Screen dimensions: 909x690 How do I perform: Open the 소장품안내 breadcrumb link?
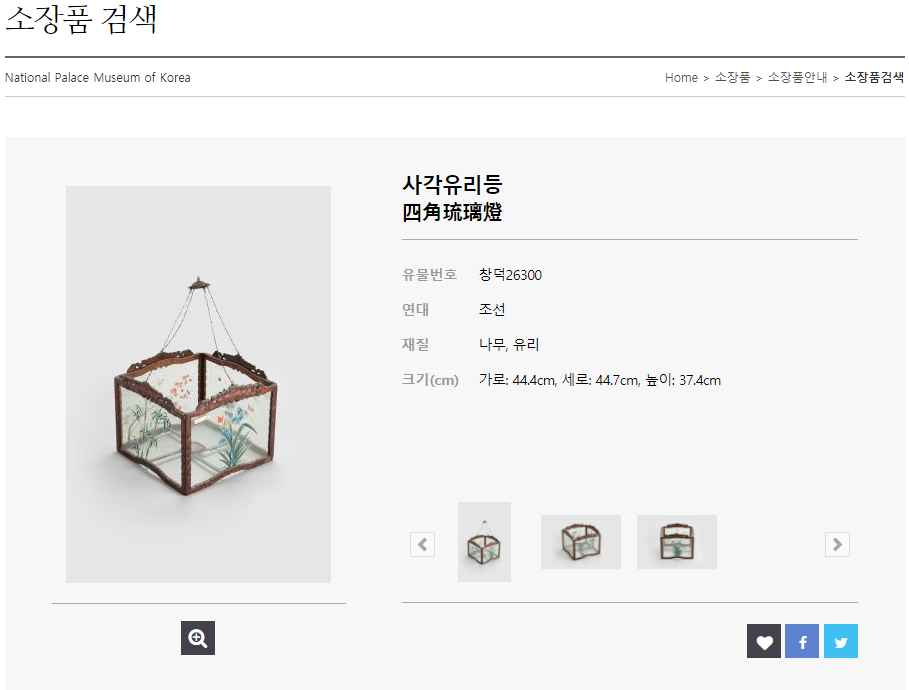[797, 78]
